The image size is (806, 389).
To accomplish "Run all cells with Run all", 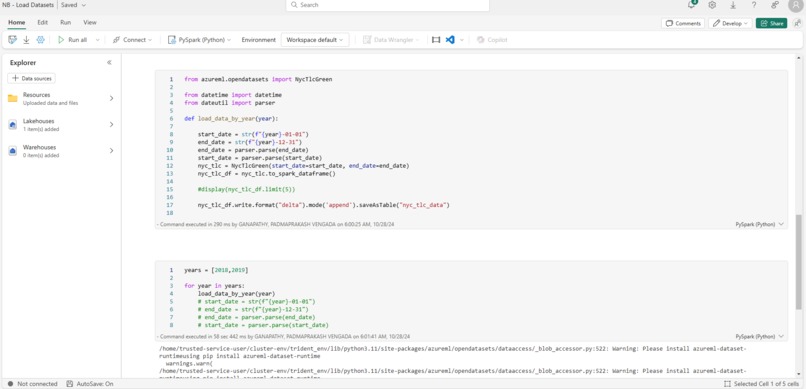I will point(72,40).
